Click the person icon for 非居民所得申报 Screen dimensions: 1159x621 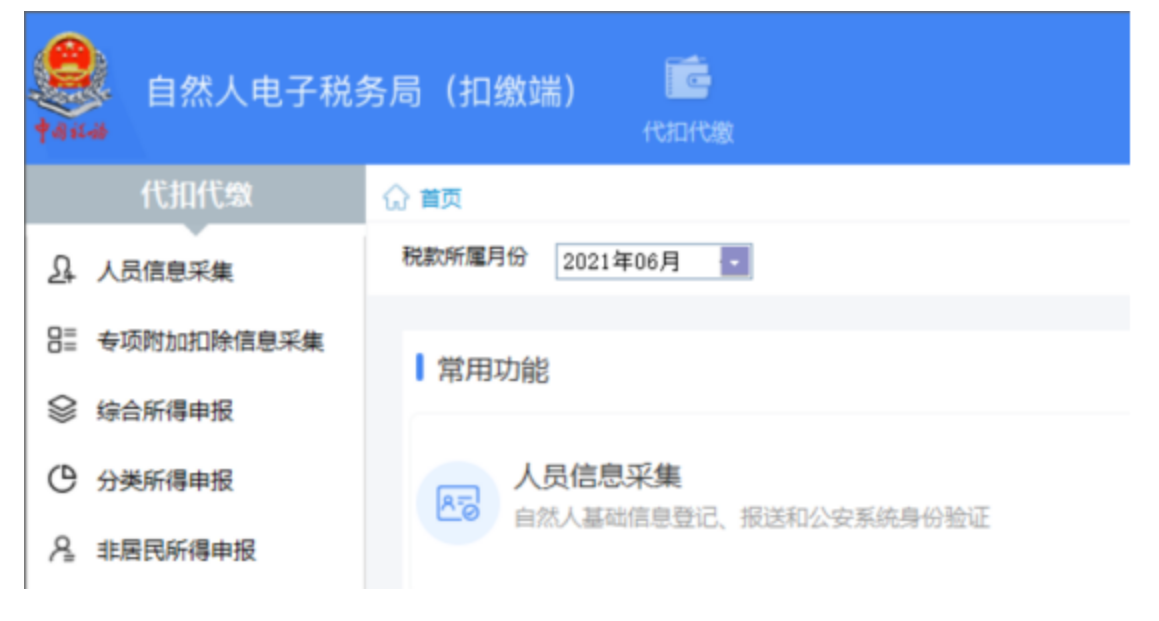point(62,549)
